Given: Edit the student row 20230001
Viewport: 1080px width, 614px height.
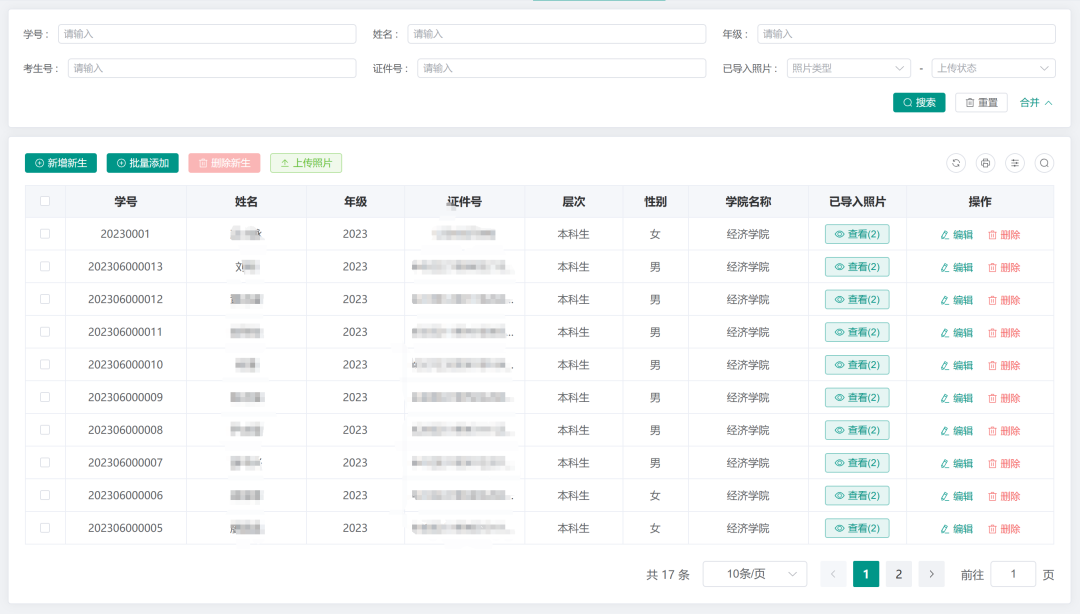Looking at the screenshot, I should 956,235.
